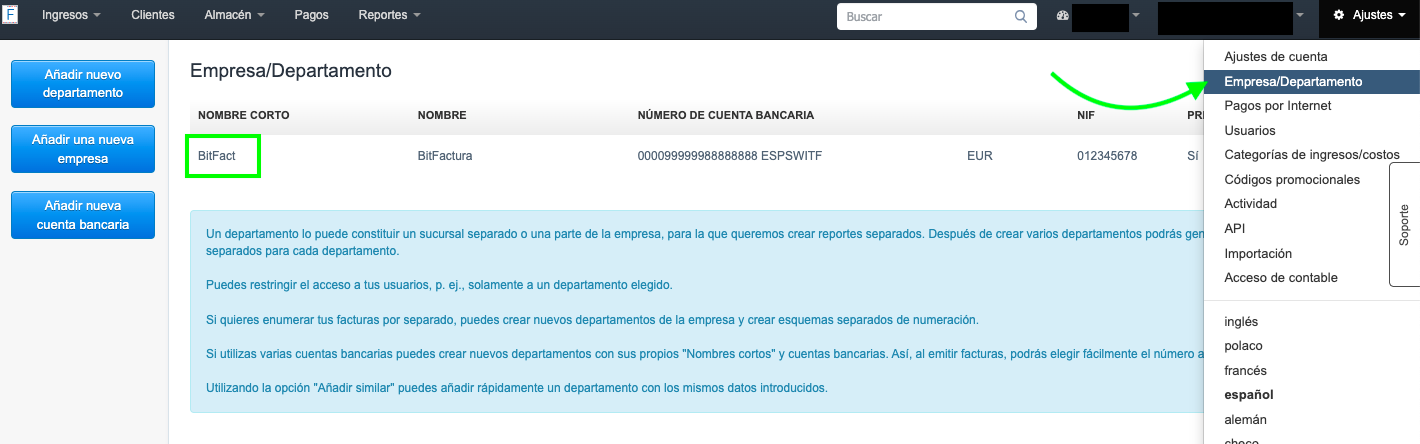Open the Clientes menu item
1420x444 pixels.
153,16
